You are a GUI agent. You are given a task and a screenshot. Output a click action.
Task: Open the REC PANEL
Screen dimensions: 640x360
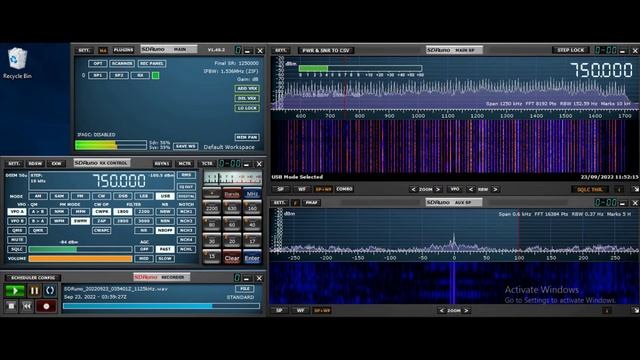point(151,63)
